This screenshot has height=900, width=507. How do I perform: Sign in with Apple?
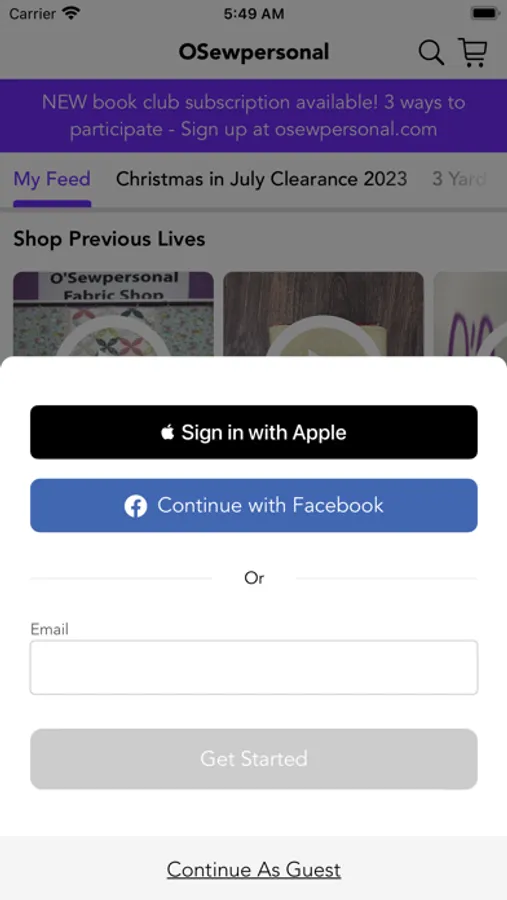point(254,432)
